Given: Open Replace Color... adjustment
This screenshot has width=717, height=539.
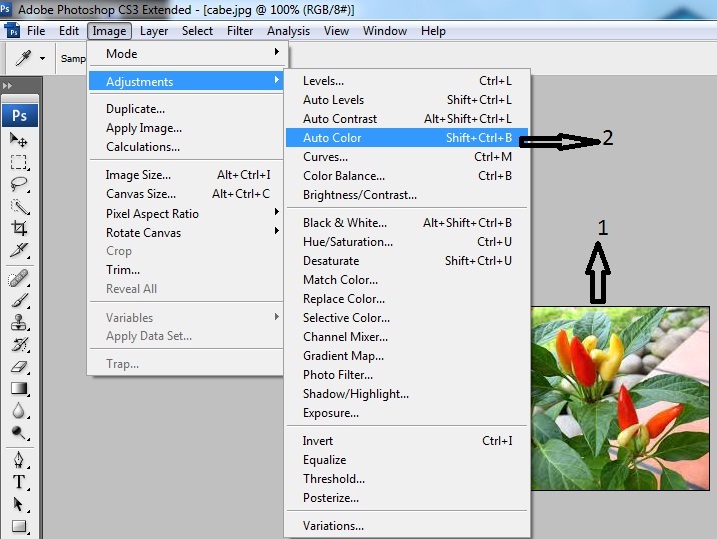Looking at the screenshot, I should point(407,299).
